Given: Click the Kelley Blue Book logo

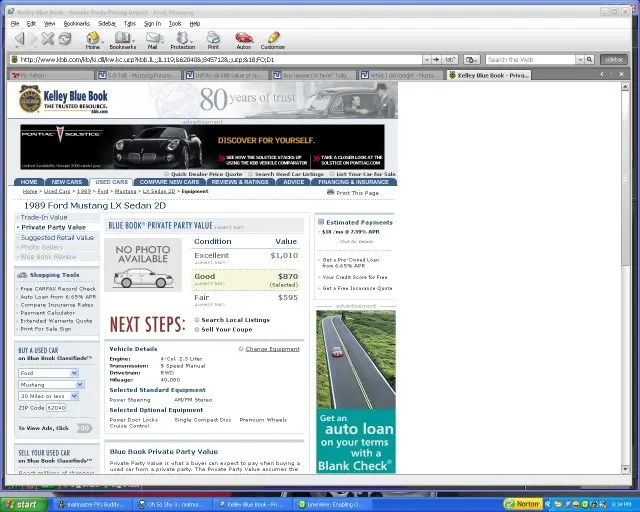Looking at the screenshot, I should [x=63, y=99].
